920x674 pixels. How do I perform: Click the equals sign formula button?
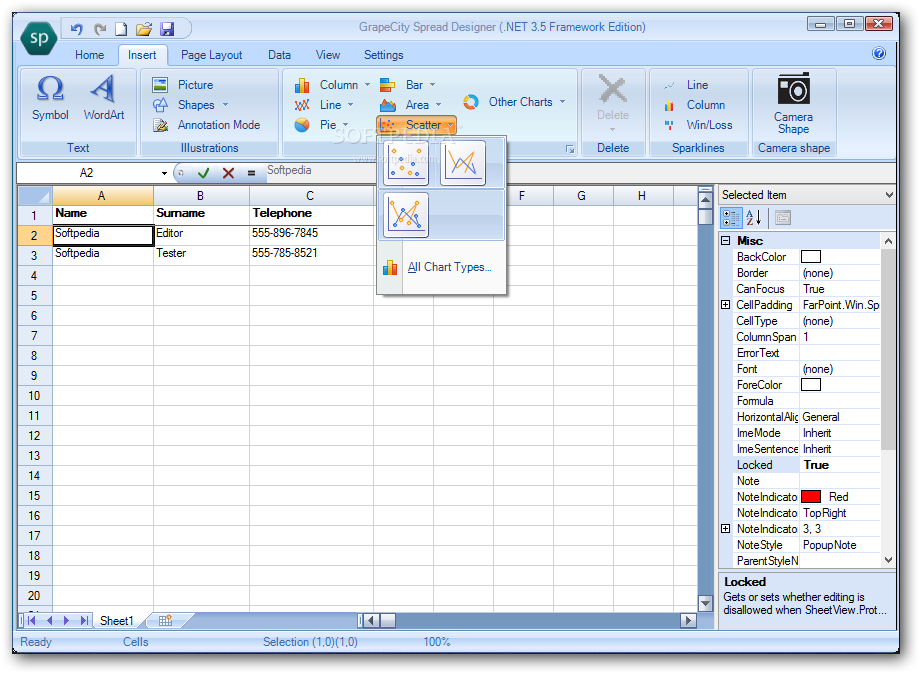coord(251,173)
